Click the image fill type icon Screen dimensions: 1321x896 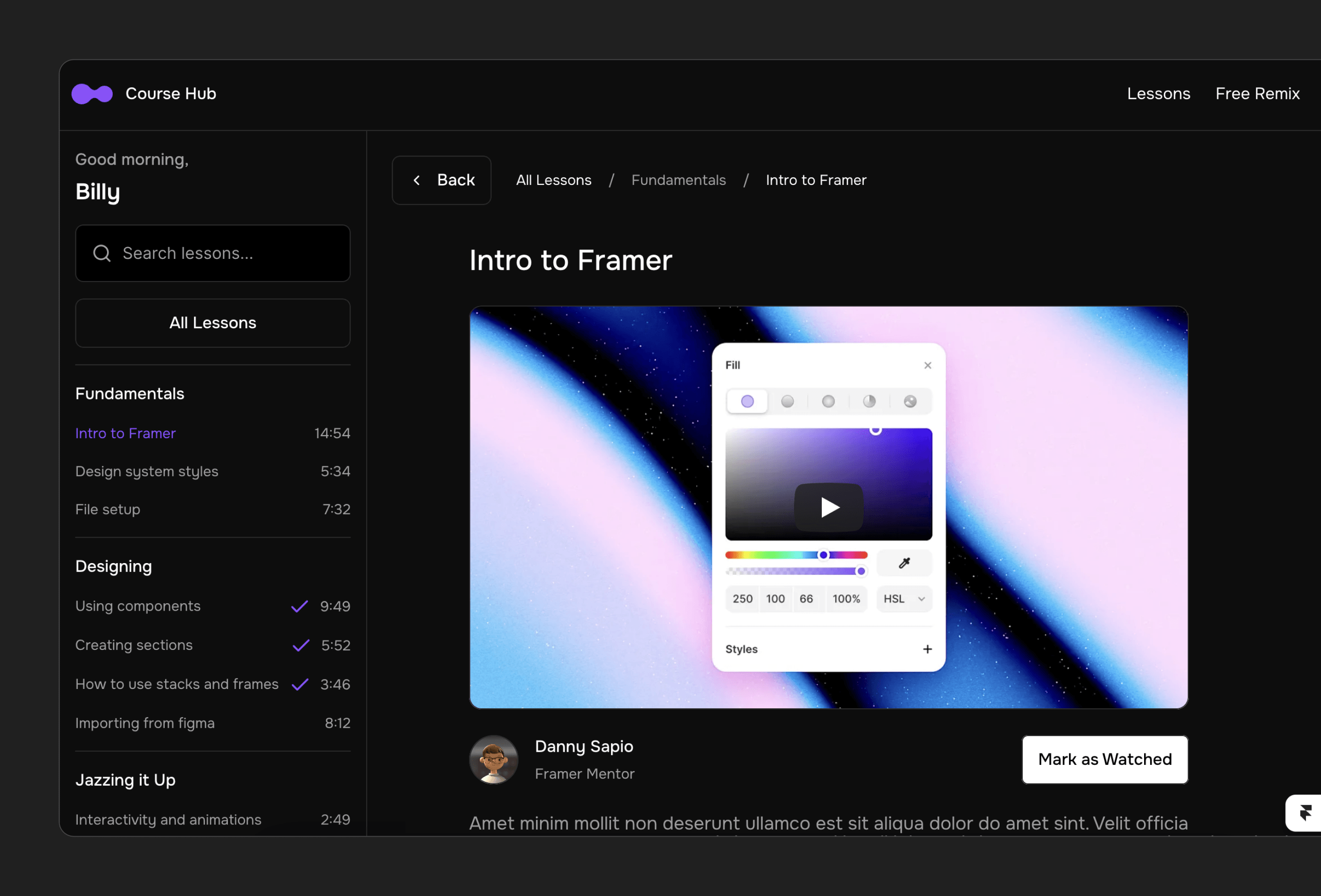910,401
